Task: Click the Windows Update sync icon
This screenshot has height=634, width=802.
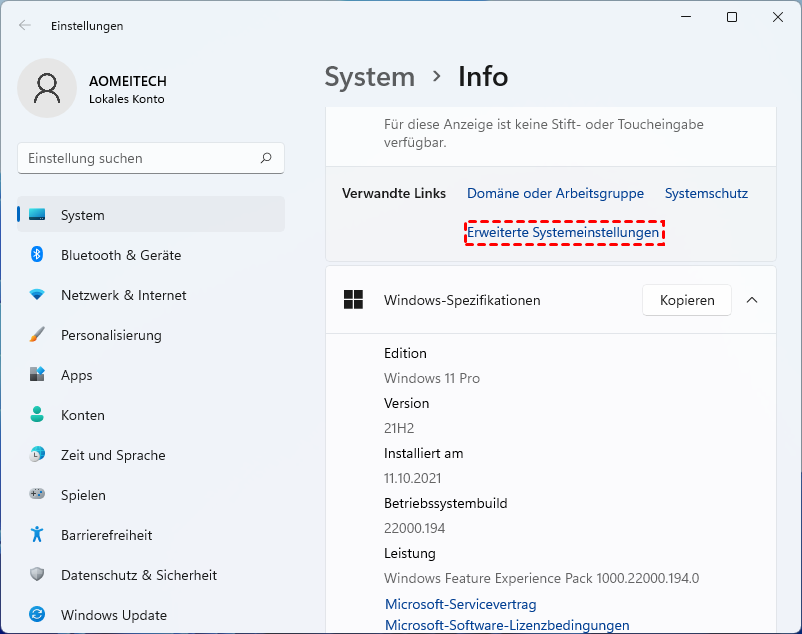Action: tap(37, 615)
